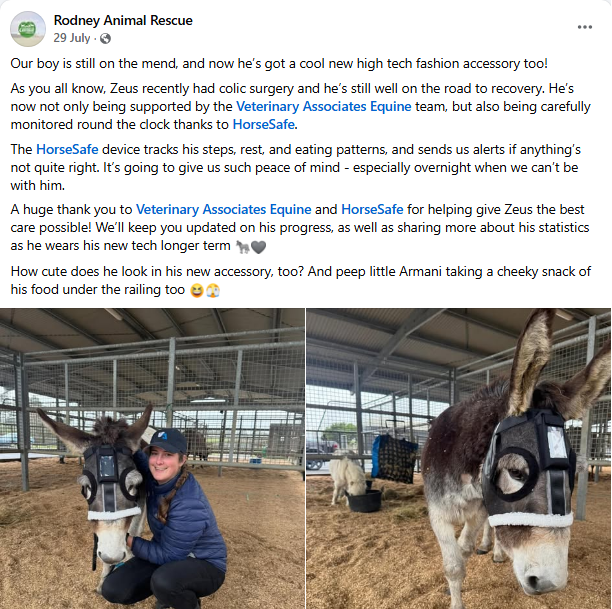
Task: Click the Rodney Animal Rescue profile picture
Action: (27, 29)
